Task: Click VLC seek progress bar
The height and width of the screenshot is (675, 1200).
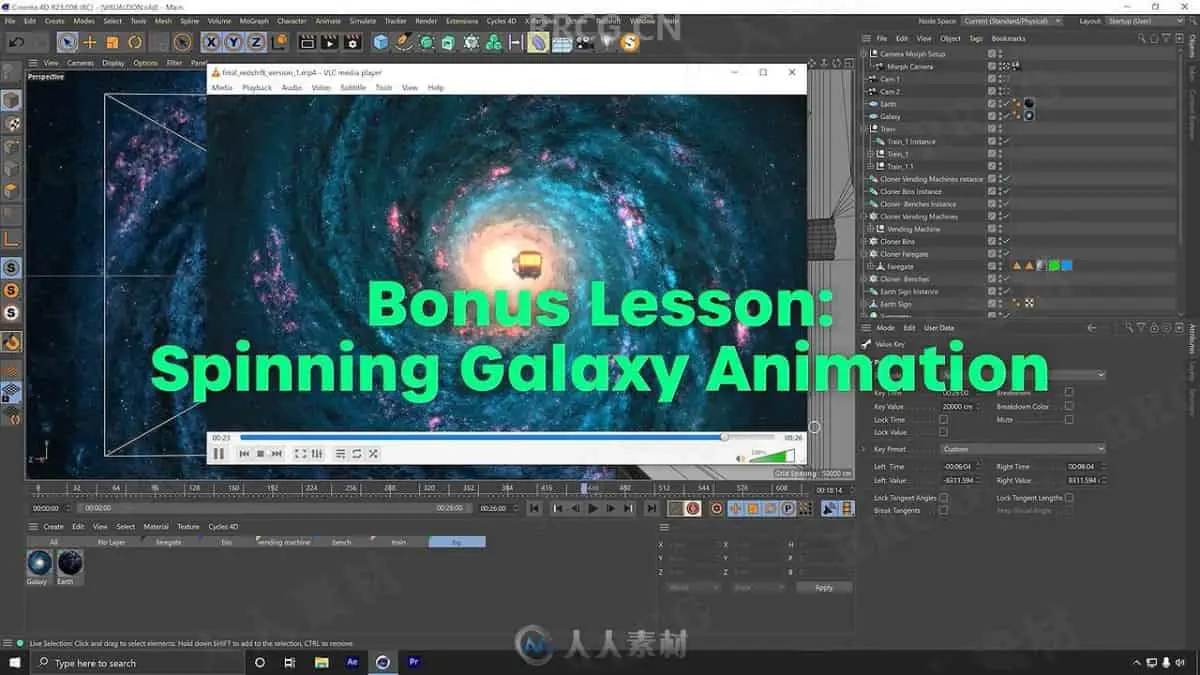Action: [x=507, y=437]
